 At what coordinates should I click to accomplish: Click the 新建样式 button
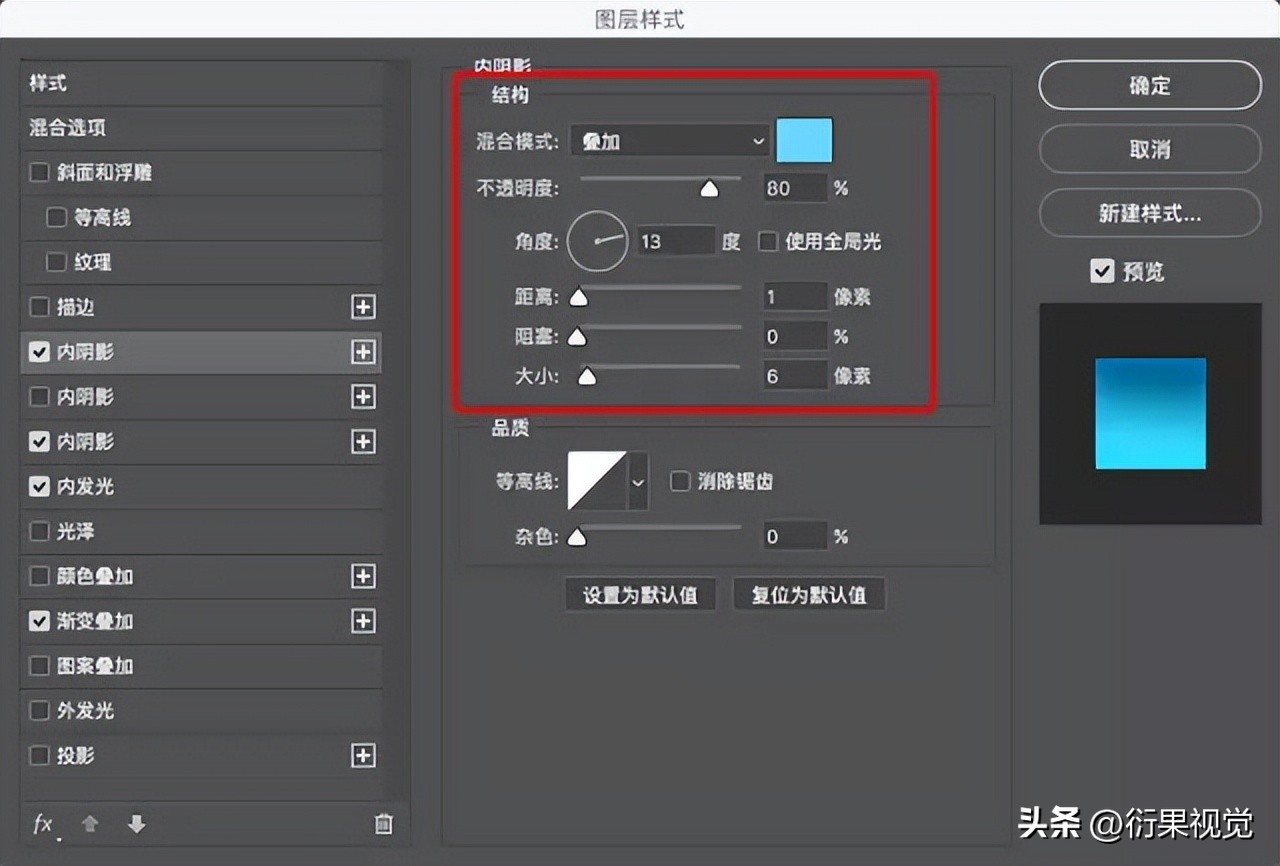[x=1149, y=213]
